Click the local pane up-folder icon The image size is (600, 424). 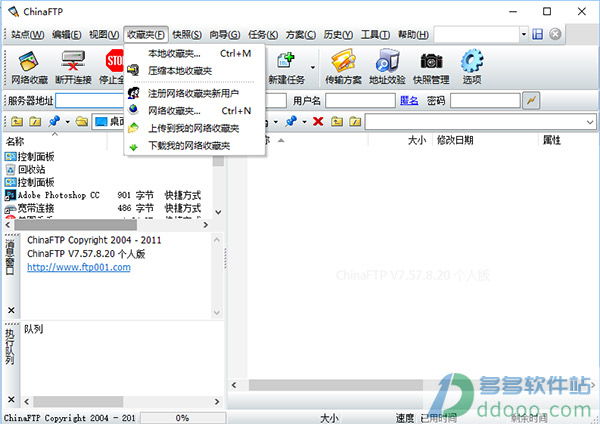tap(16, 122)
